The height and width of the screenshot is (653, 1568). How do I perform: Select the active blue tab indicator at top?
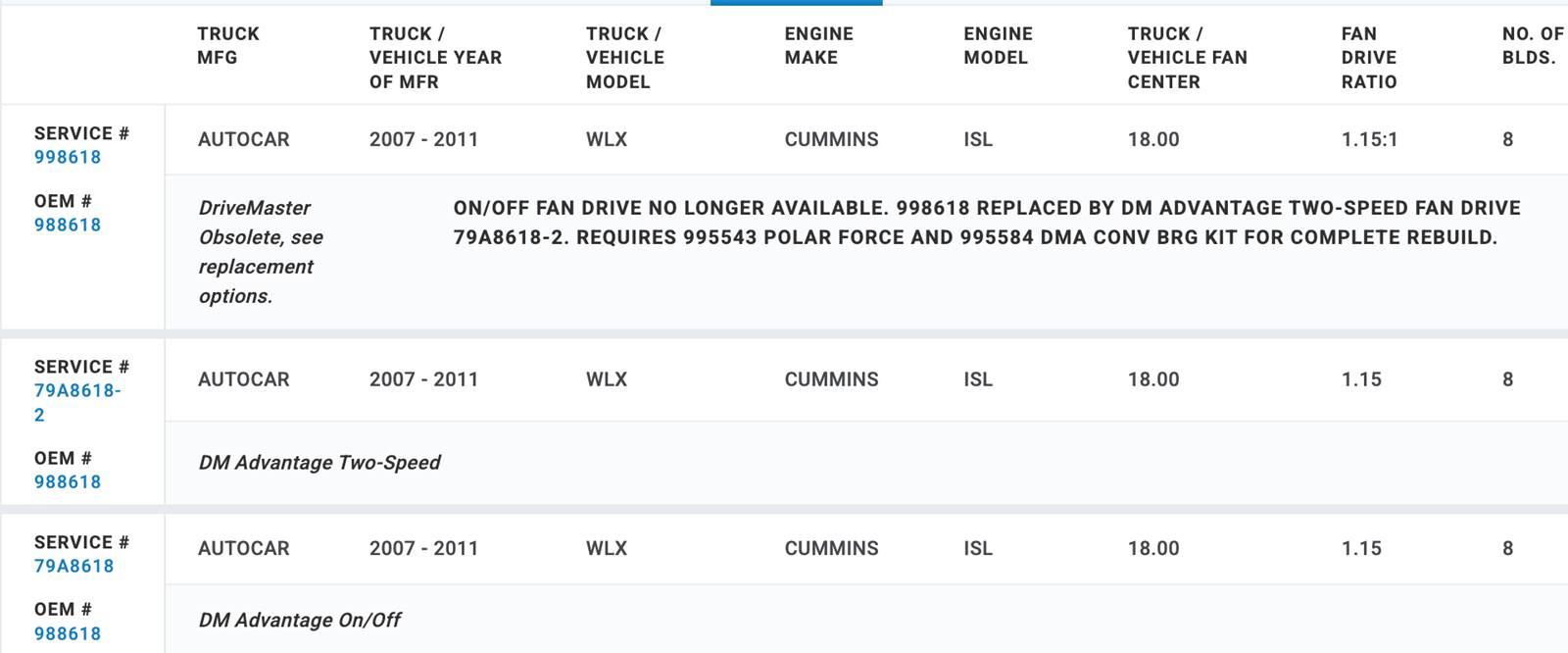[x=797, y=3]
